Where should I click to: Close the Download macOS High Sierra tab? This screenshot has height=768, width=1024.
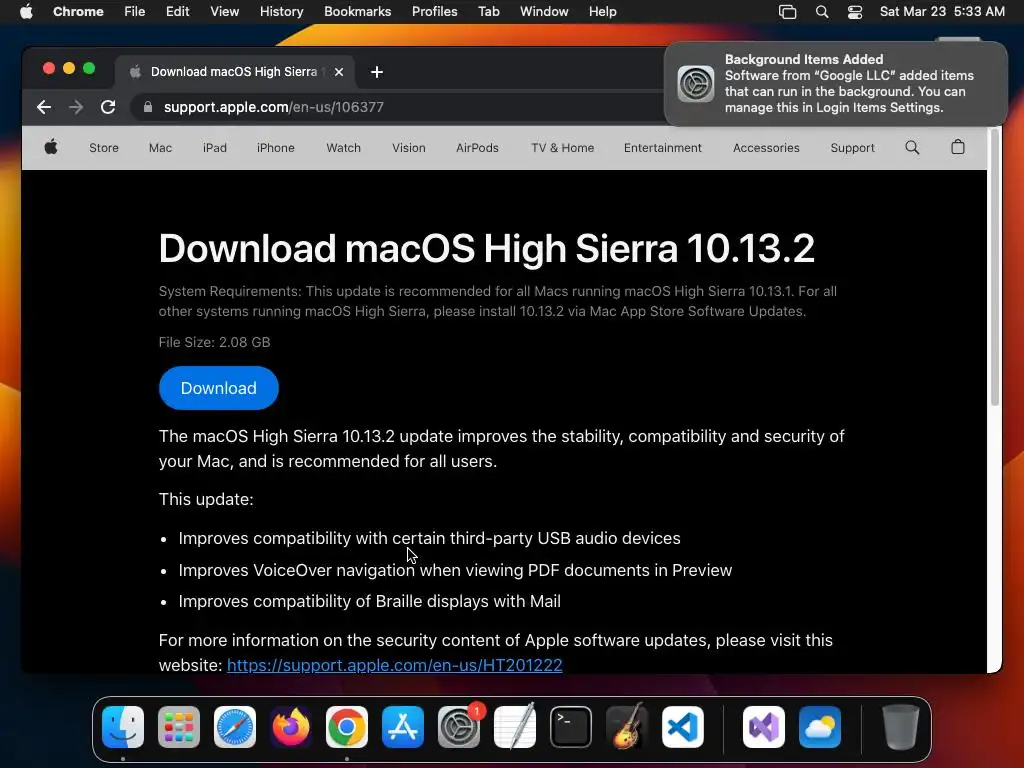tap(339, 72)
